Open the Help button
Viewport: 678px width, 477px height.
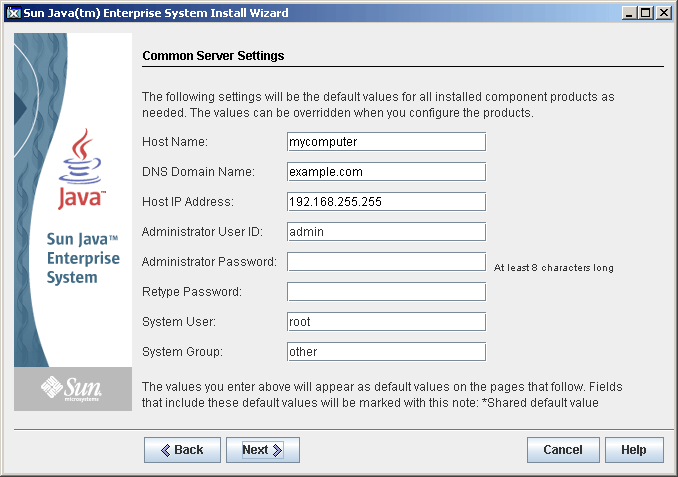pyautogui.click(x=634, y=450)
